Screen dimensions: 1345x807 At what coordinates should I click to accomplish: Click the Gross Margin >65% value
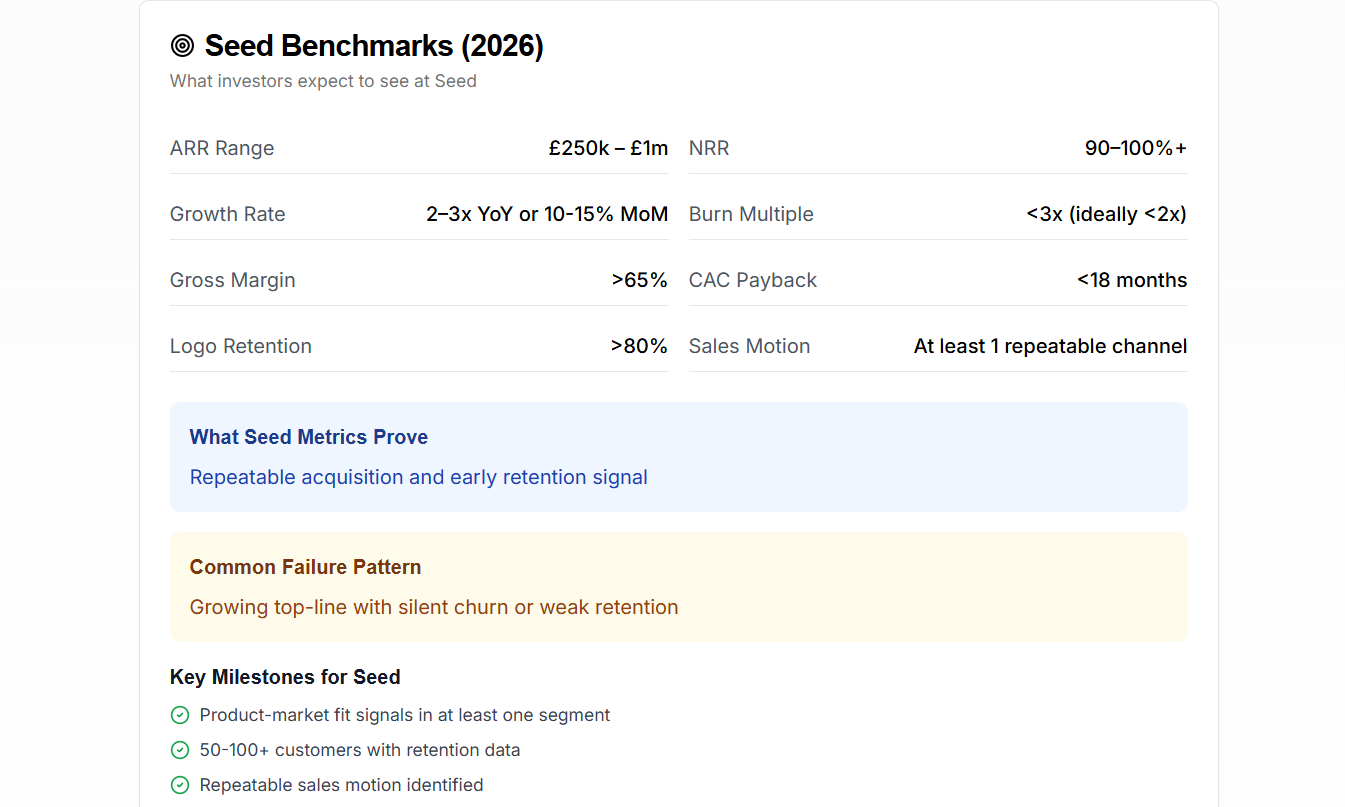coord(640,280)
